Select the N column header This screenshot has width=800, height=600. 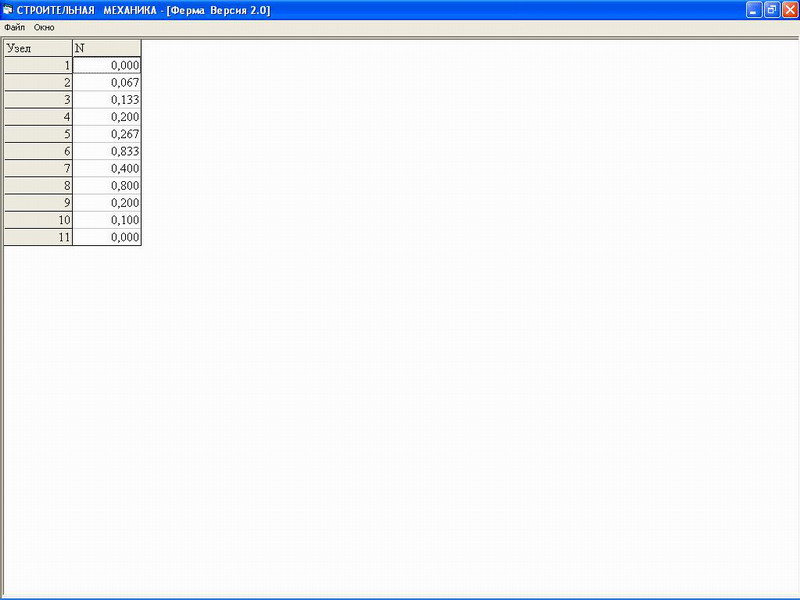click(107, 48)
